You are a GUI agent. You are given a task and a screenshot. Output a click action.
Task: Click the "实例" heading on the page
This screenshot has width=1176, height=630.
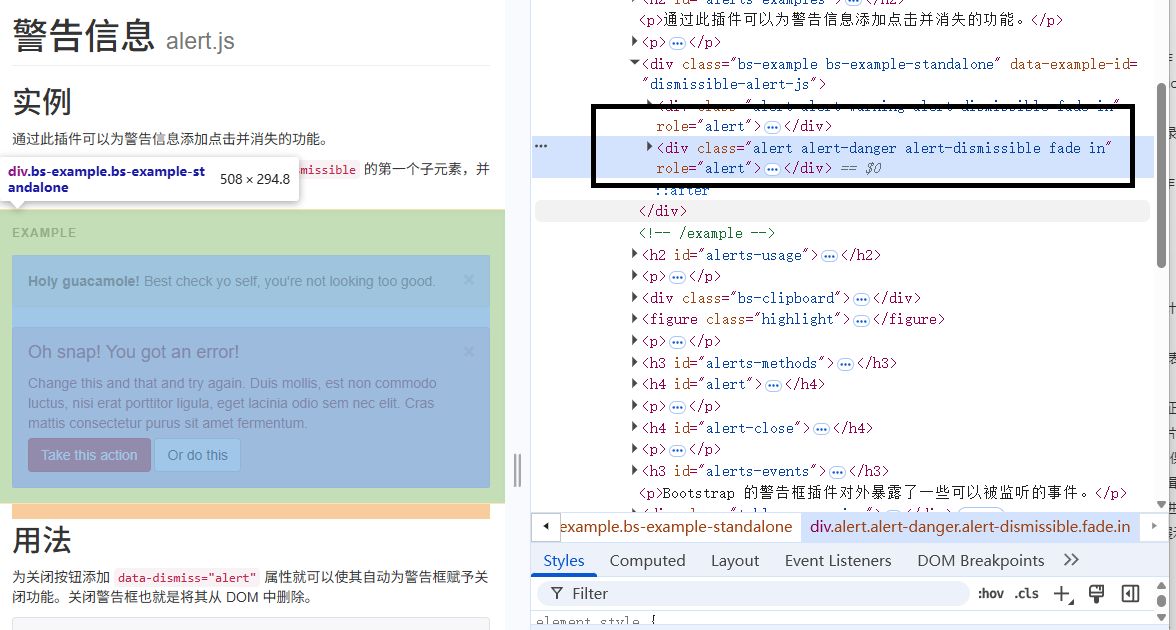pos(42,101)
